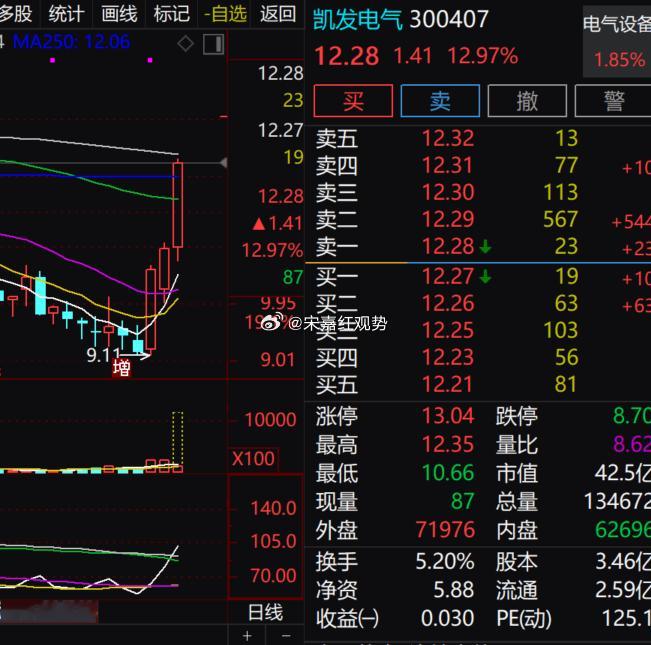Click the diamond icon above the chart
The height and width of the screenshot is (645, 651).
click(x=185, y=44)
